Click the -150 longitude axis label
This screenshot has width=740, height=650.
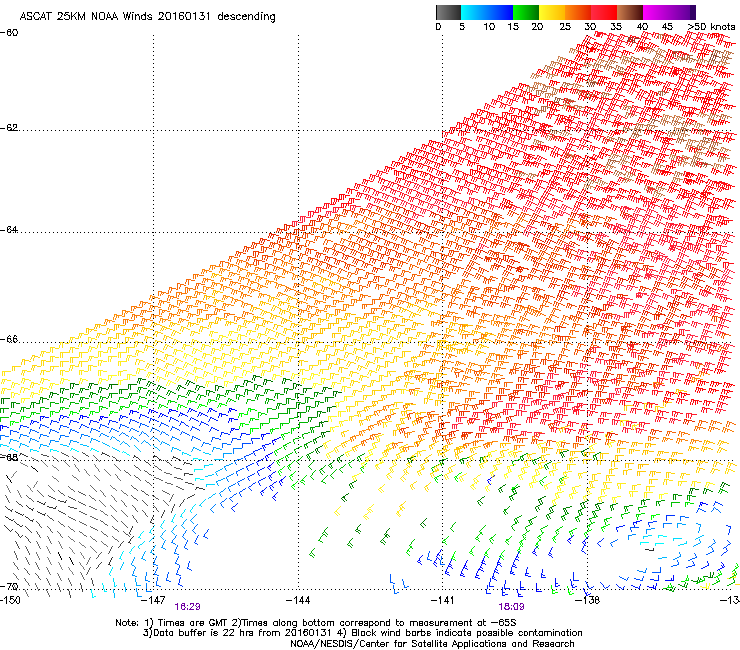pos(10,600)
